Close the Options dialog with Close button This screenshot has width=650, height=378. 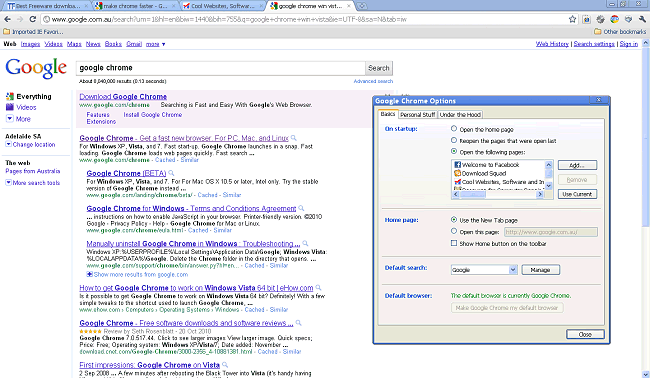tap(585, 334)
